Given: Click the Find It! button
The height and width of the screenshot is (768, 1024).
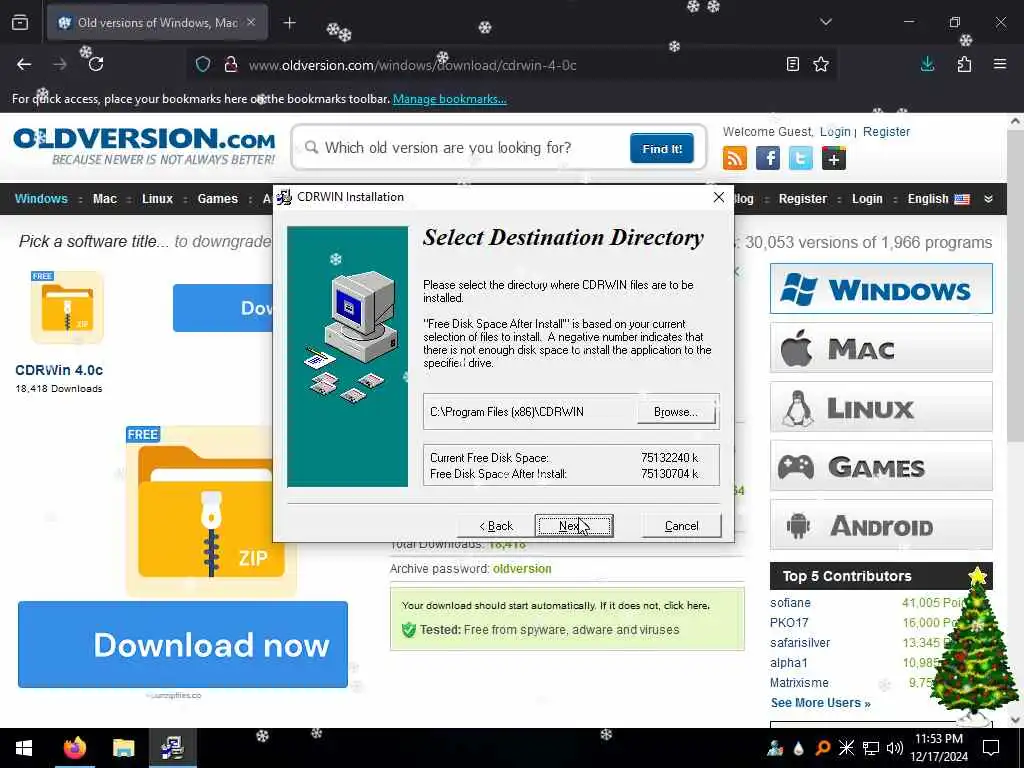Looking at the screenshot, I should click(662, 149).
